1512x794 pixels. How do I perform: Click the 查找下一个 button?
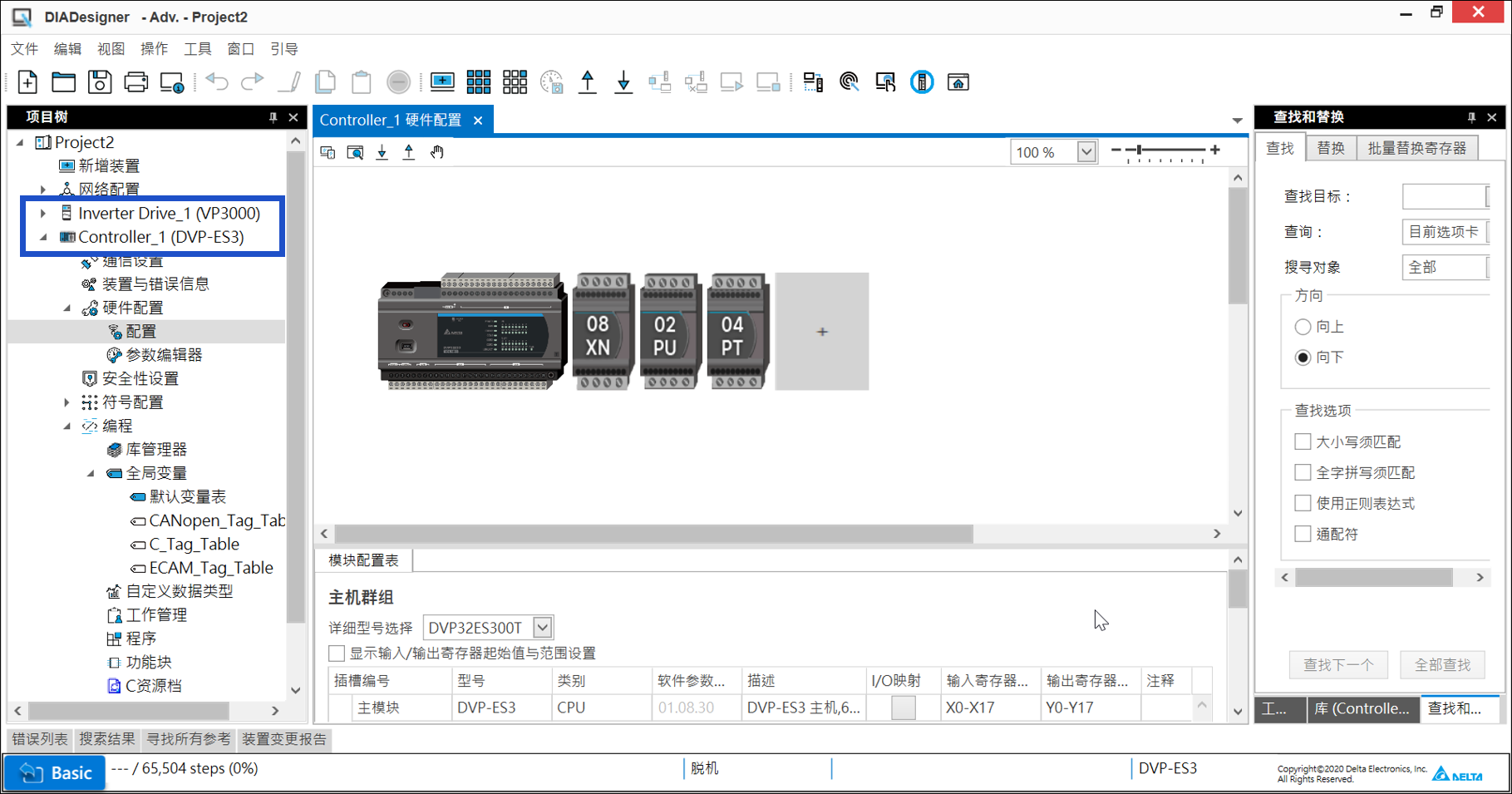tap(1338, 664)
